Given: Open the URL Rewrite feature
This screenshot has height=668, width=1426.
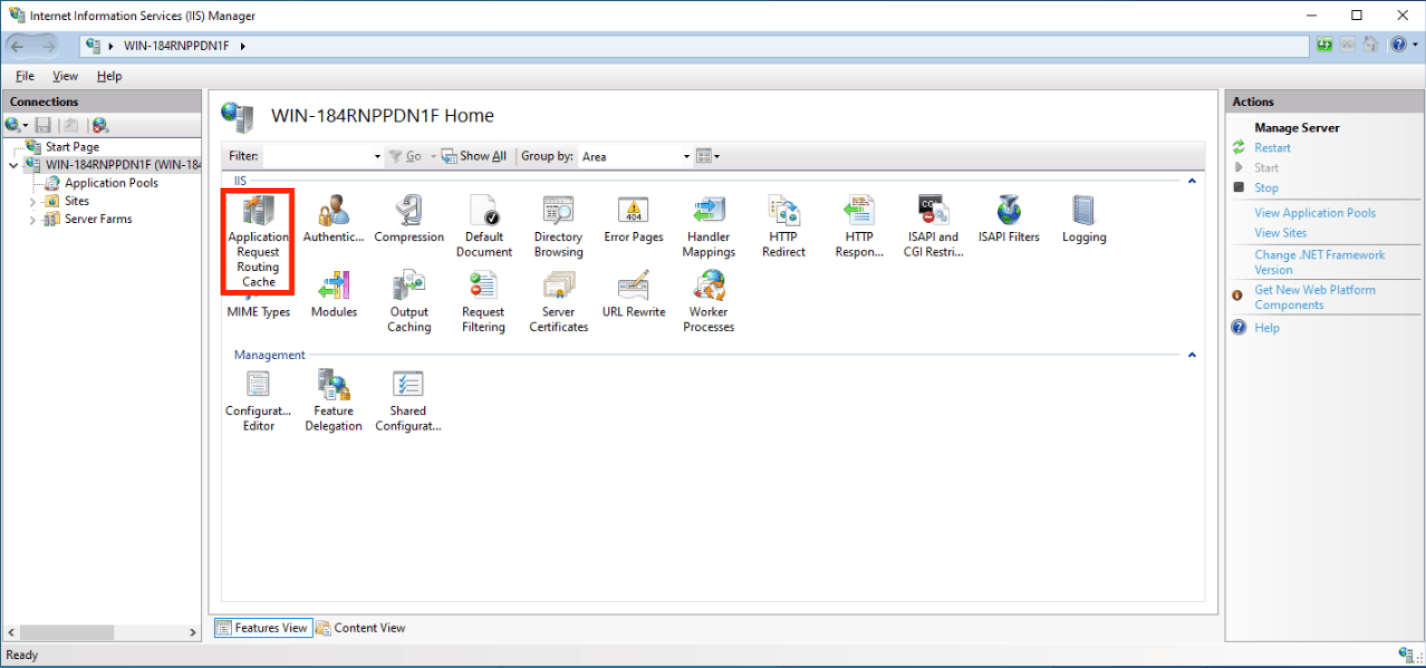Looking at the screenshot, I should 634,295.
